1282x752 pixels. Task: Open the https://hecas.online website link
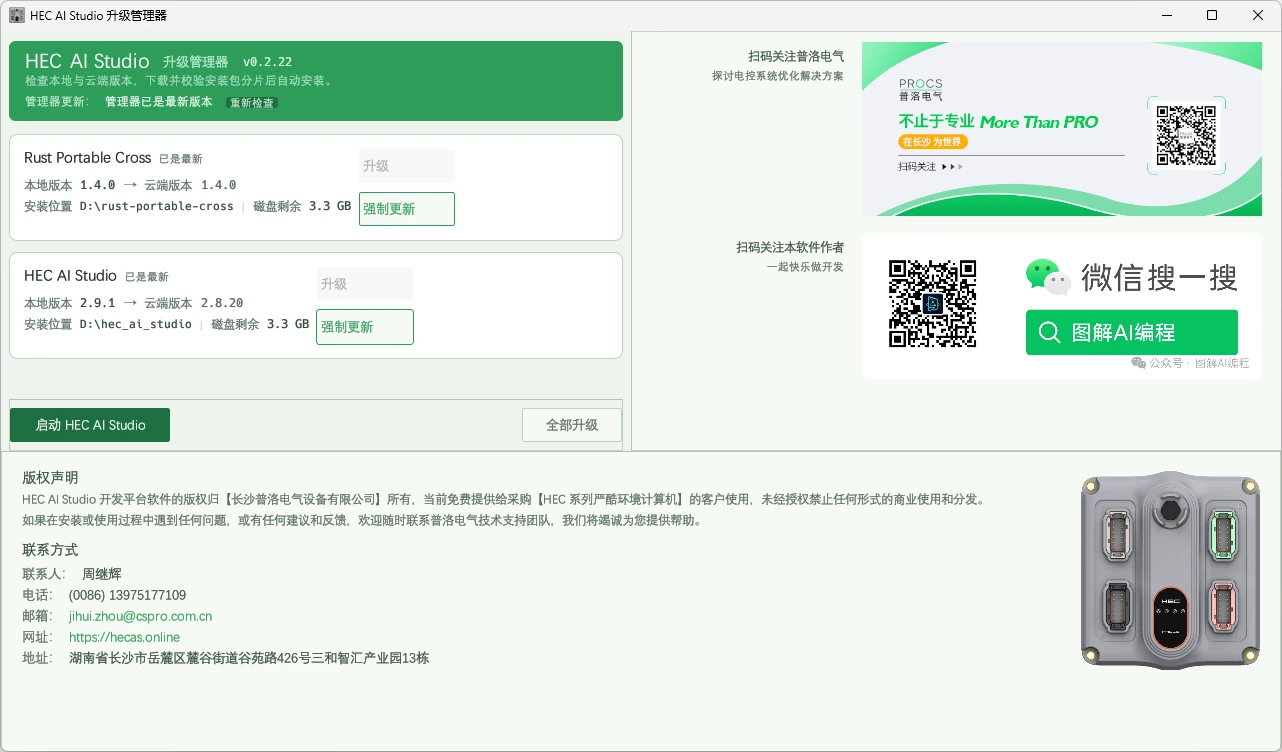tap(124, 637)
